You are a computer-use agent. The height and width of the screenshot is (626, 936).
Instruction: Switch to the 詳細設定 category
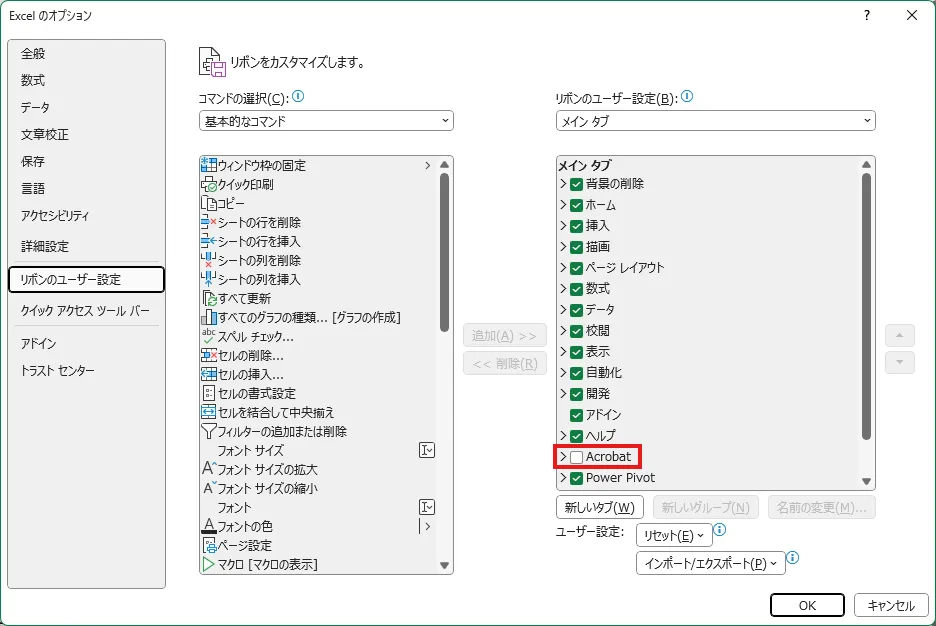pos(45,246)
